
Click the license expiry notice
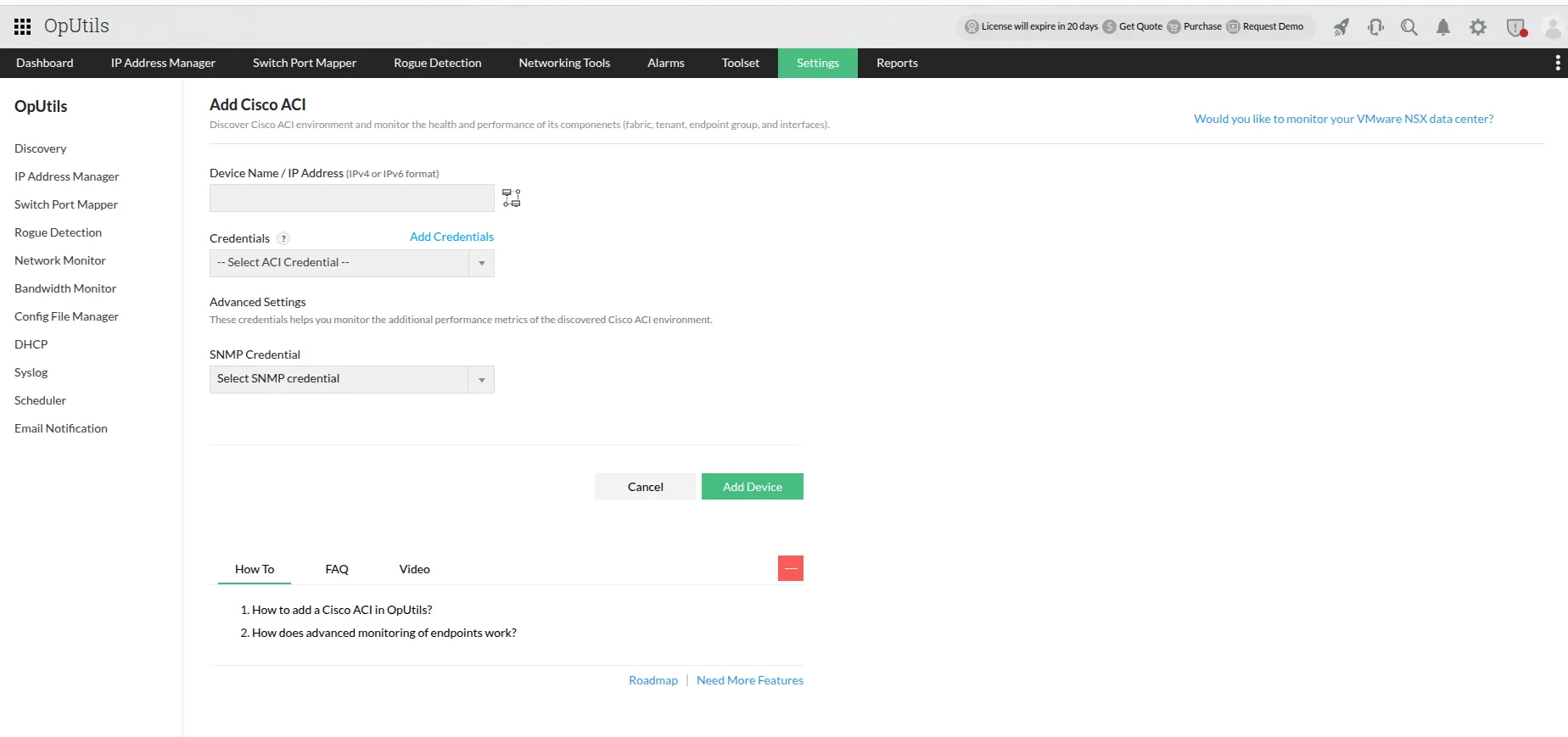click(x=1032, y=26)
